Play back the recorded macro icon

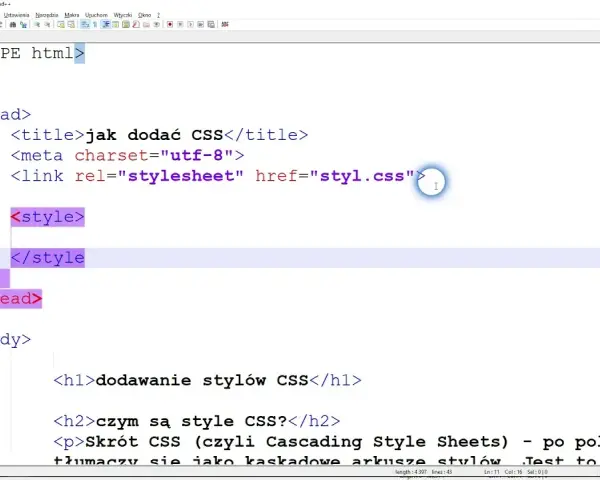[191, 24]
